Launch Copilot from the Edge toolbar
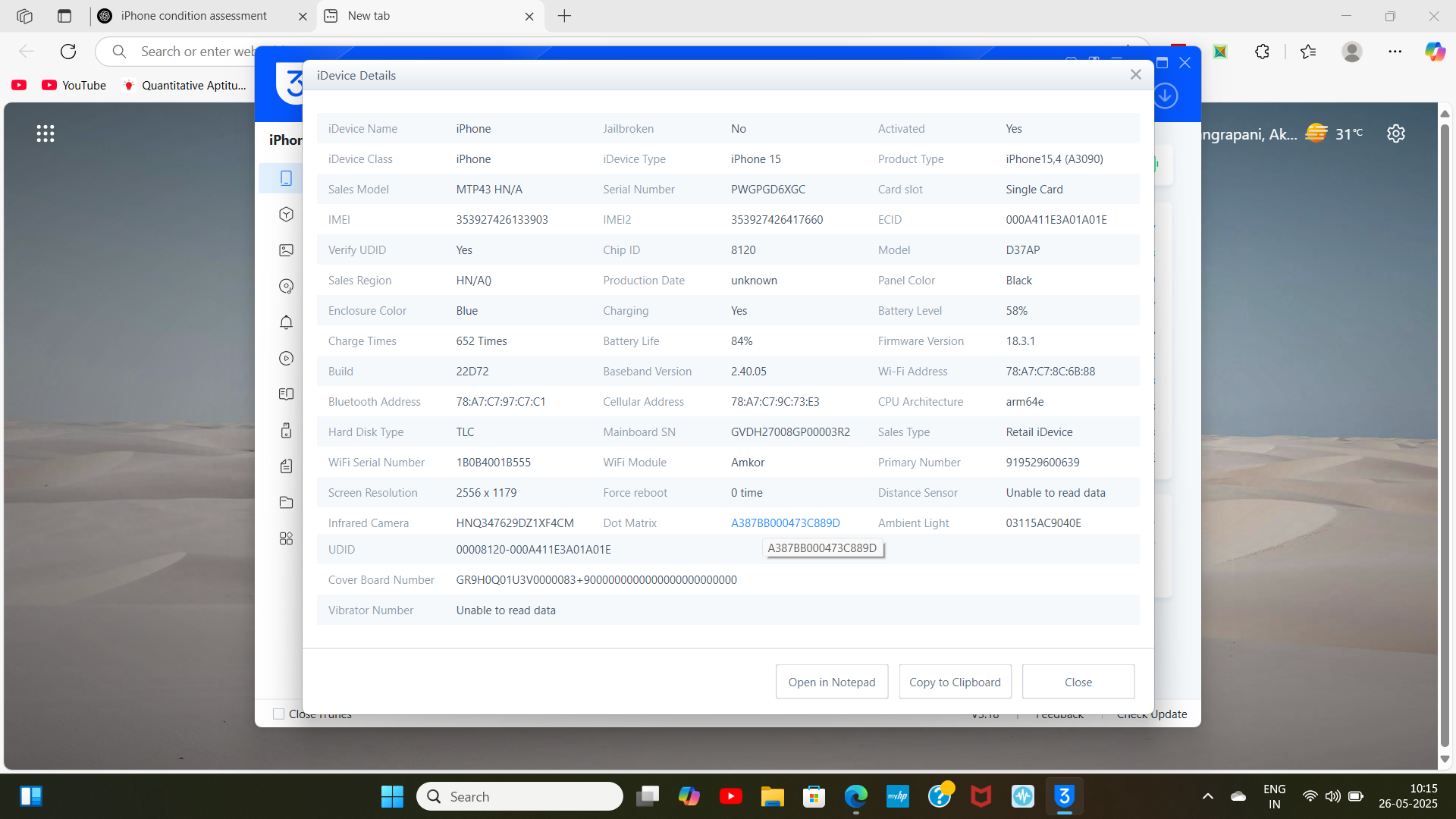 point(1435,52)
